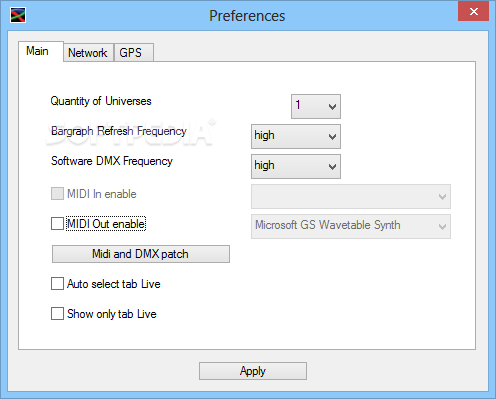Image resolution: width=496 pixels, height=399 pixels.
Task: Click the Apply button
Action: click(253, 371)
